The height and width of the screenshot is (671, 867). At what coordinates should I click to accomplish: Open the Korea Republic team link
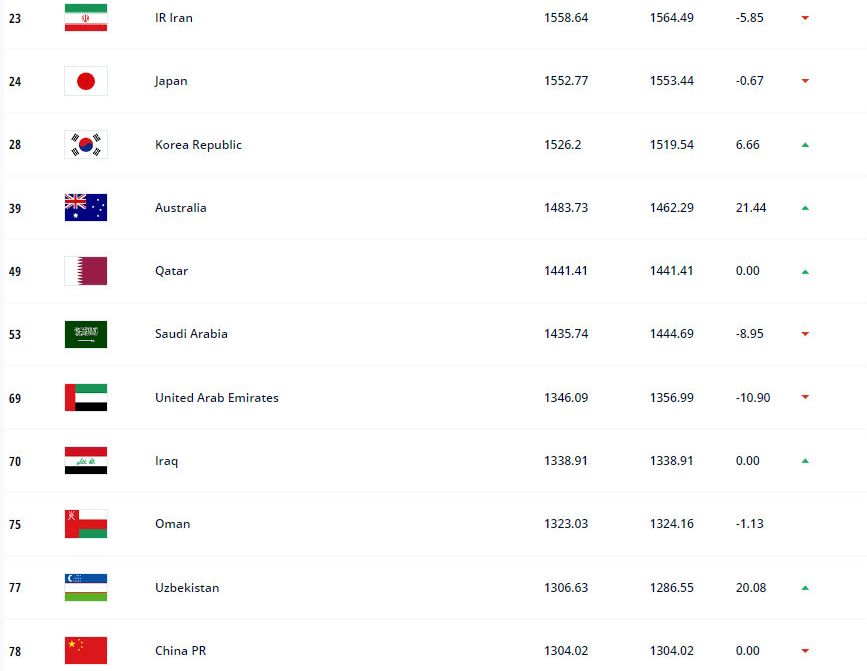point(198,145)
